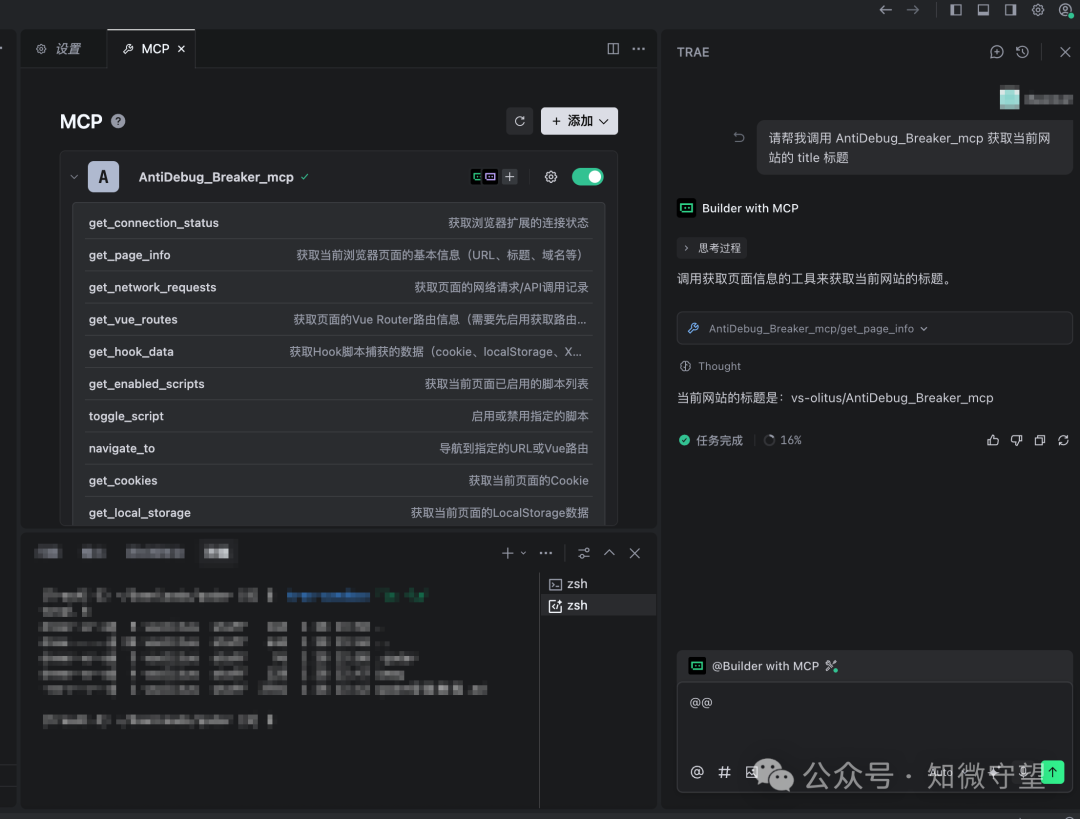Select the first zsh terminal
The image size is (1080, 819).
tap(596, 583)
